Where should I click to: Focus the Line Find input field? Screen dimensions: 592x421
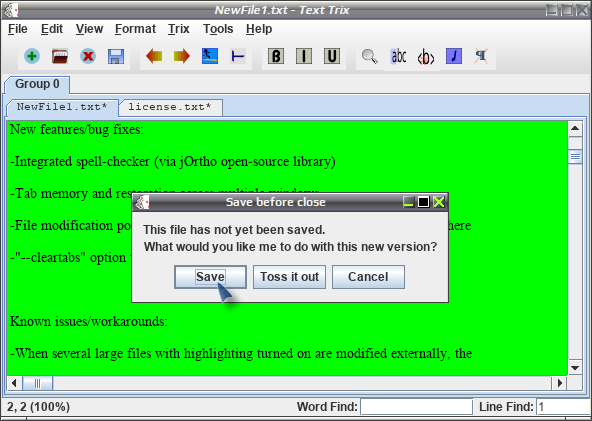pyautogui.click(x=563, y=407)
